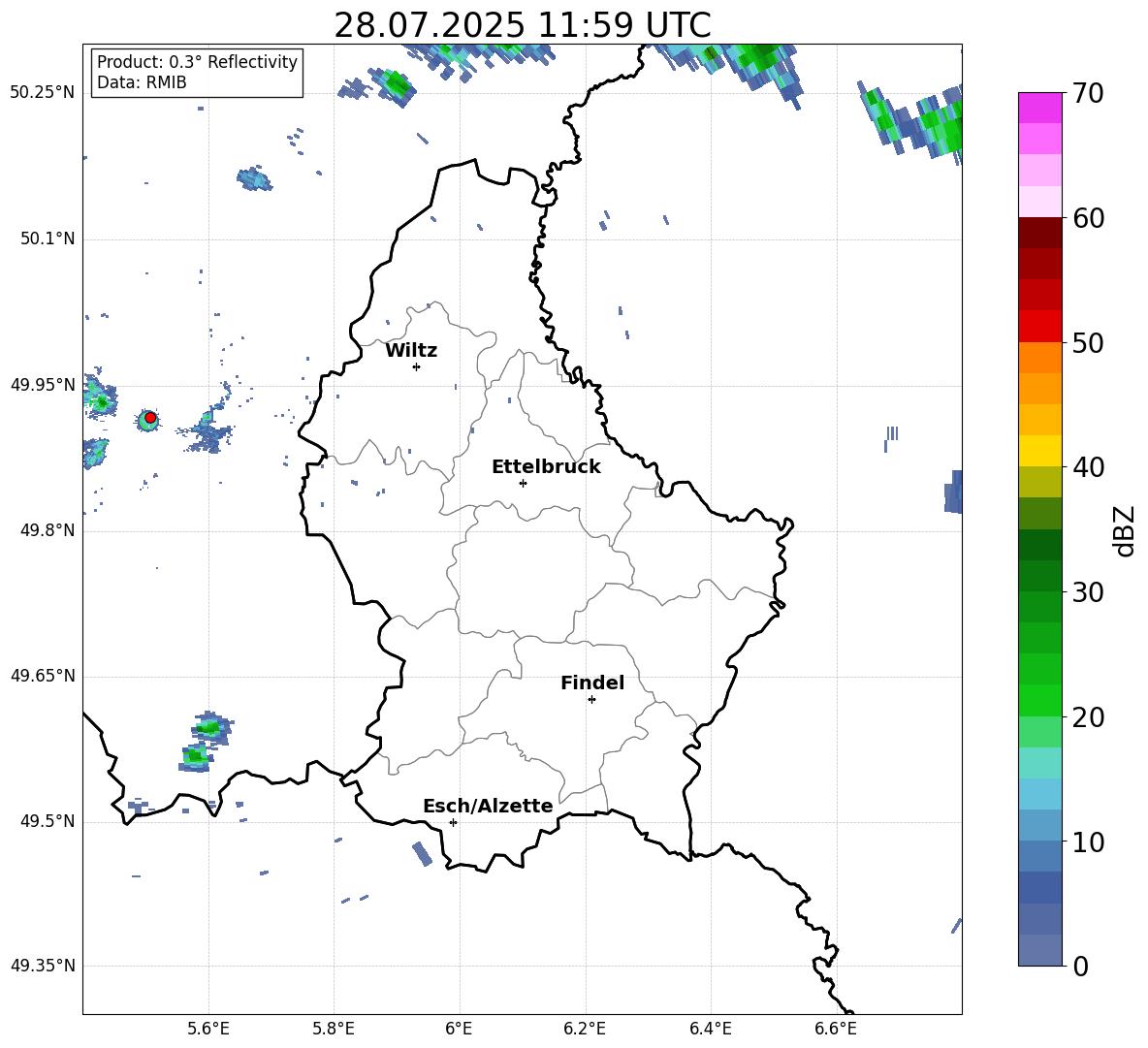
Task: Click the Esch/Alzette station label
Action: pos(489,806)
